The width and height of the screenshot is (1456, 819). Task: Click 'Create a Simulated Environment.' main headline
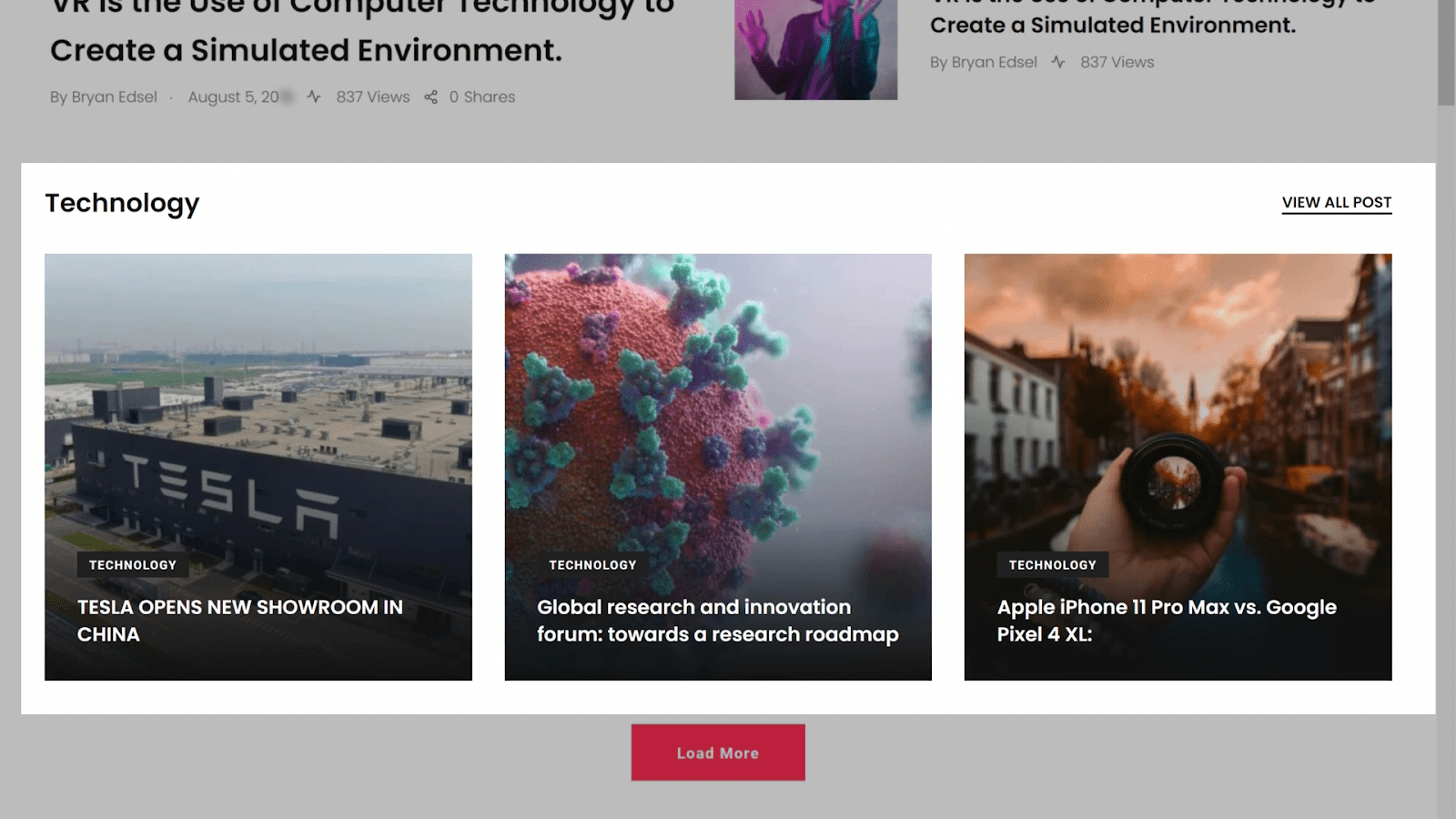pyautogui.click(x=306, y=50)
